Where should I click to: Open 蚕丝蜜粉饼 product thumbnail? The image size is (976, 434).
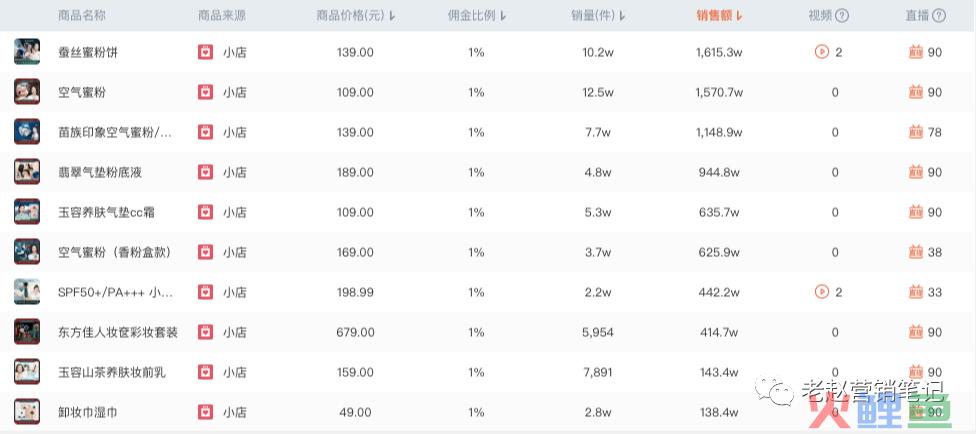tap(27, 52)
